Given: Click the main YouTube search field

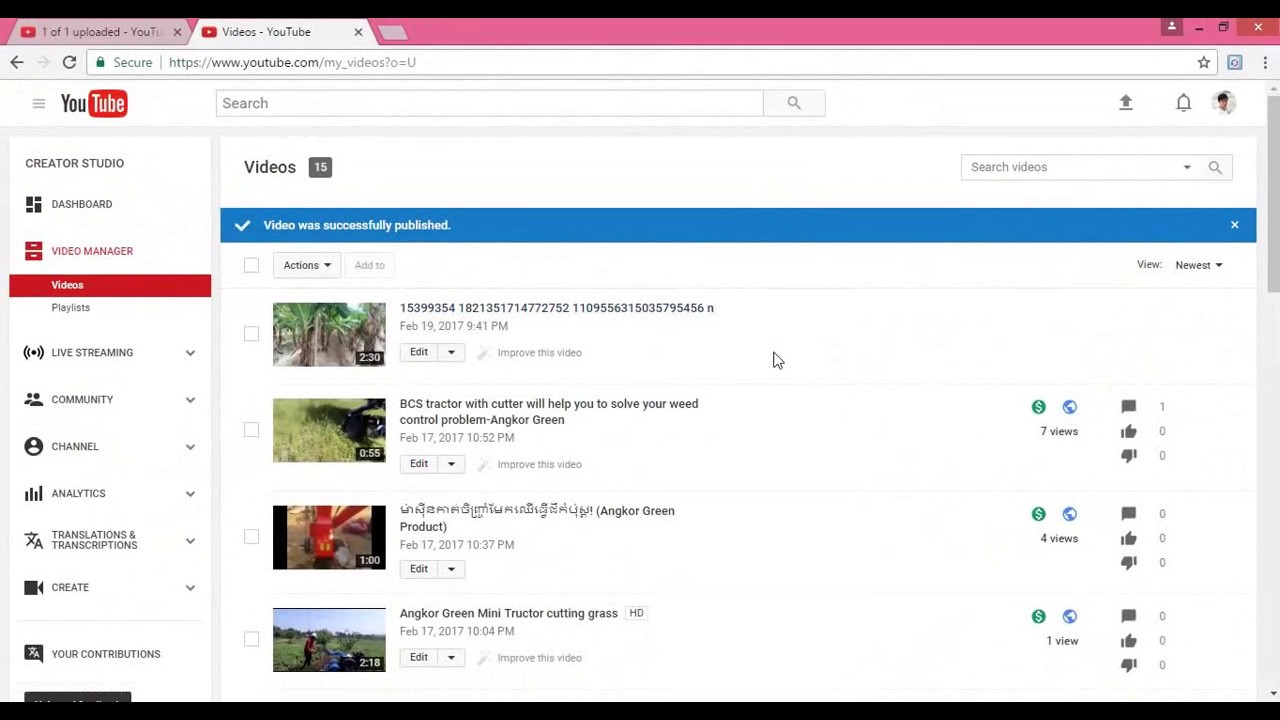Looking at the screenshot, I should [x=490, y=103].
